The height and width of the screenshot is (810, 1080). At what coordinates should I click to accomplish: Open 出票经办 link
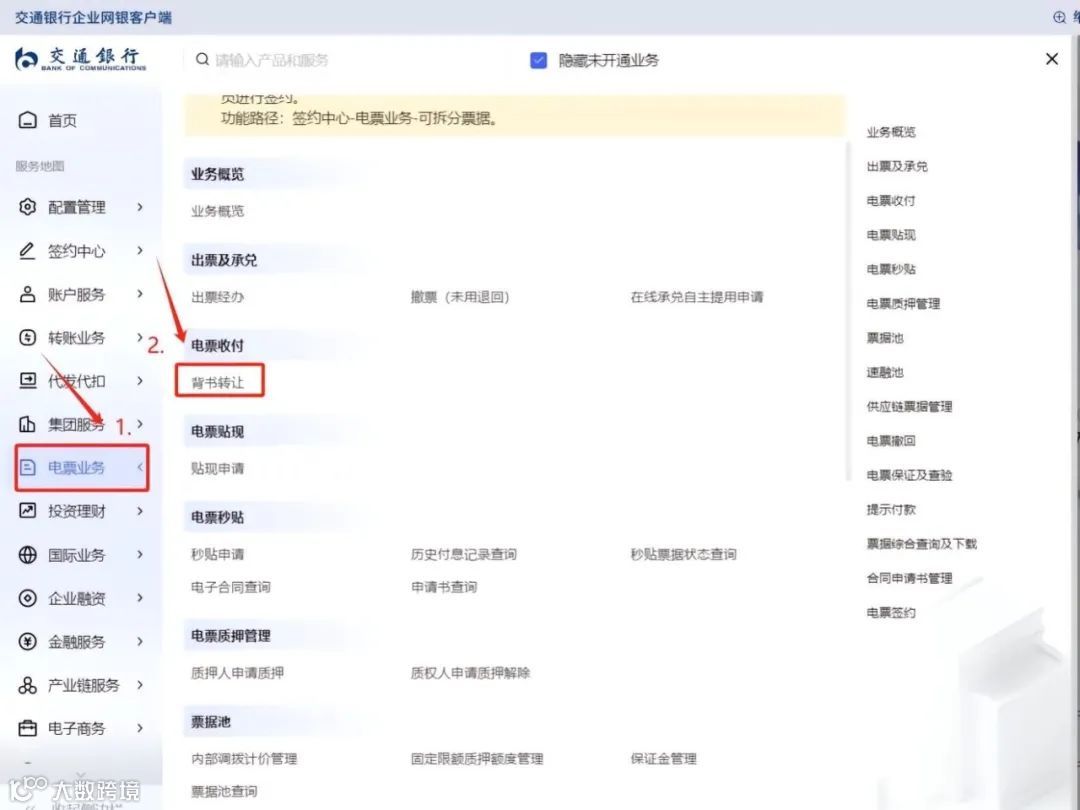tap(218, 297)
